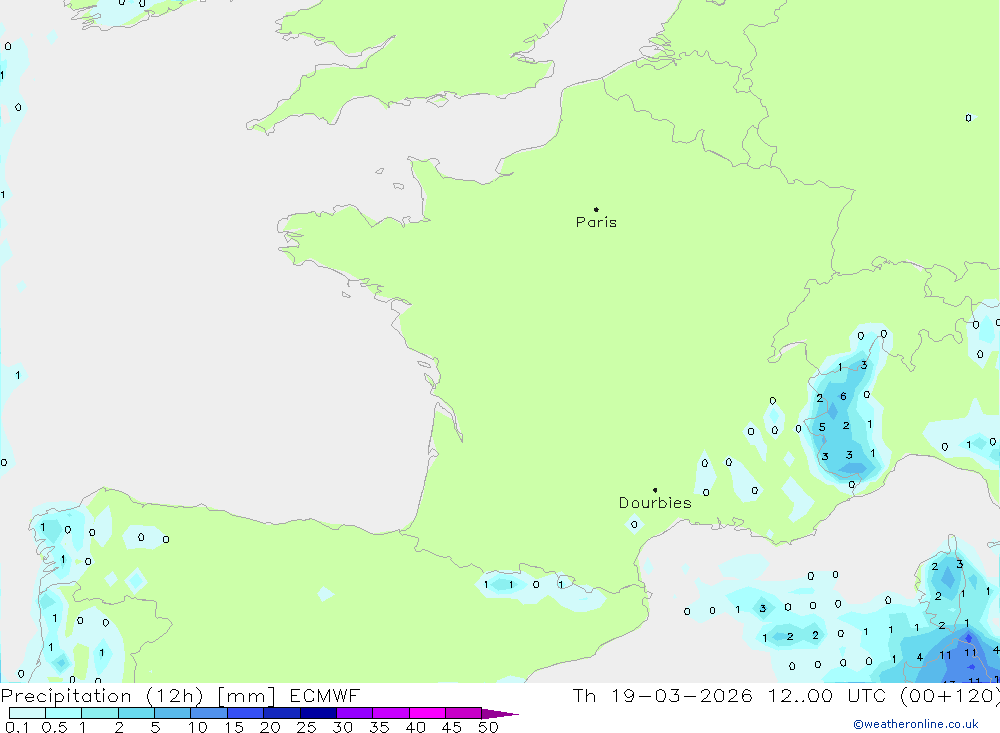Pick the 20–25 mm dark blue swatch
The image size is (1000, 733).
281,713
